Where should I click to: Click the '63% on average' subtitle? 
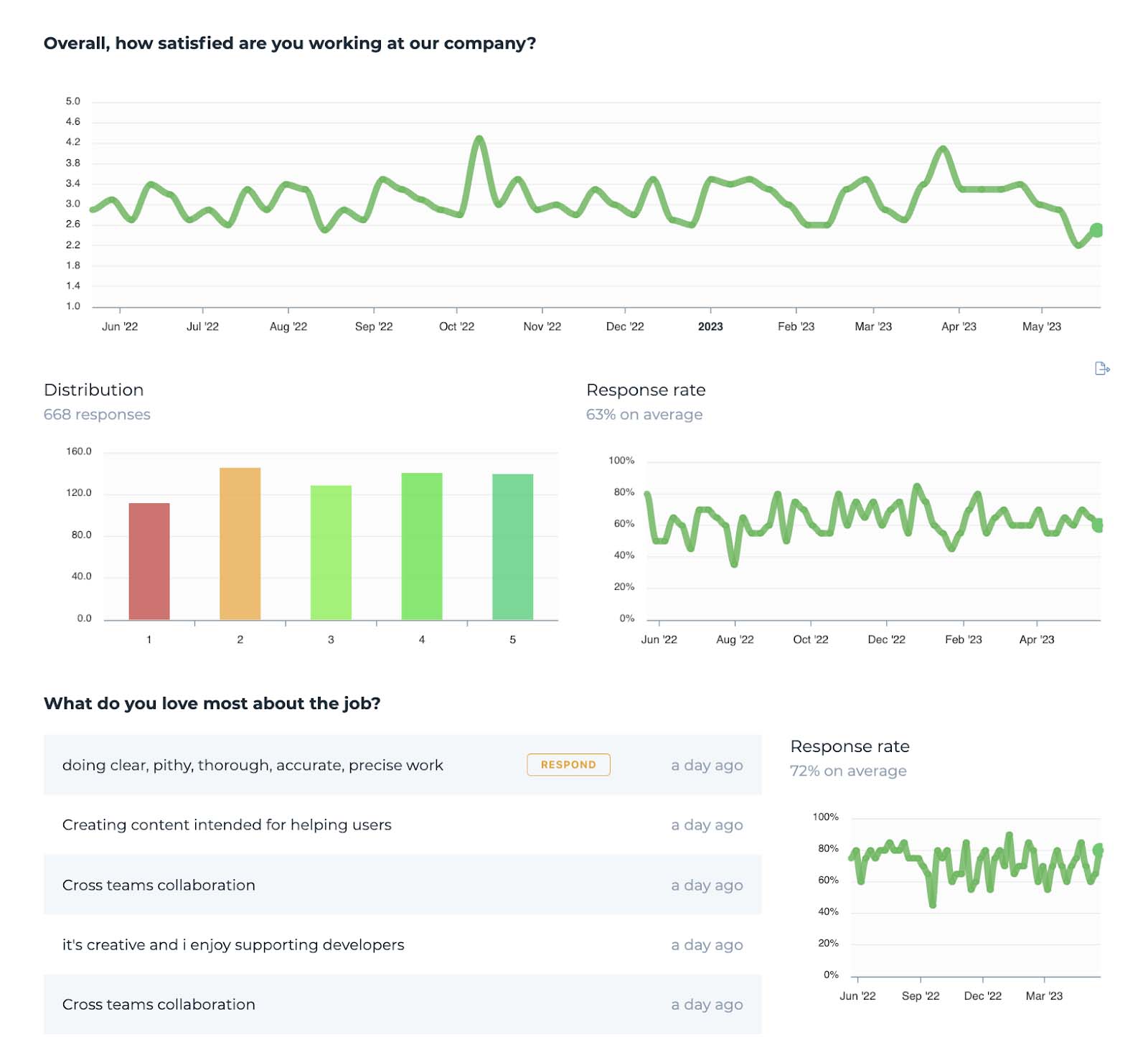(x=644, y=415)
